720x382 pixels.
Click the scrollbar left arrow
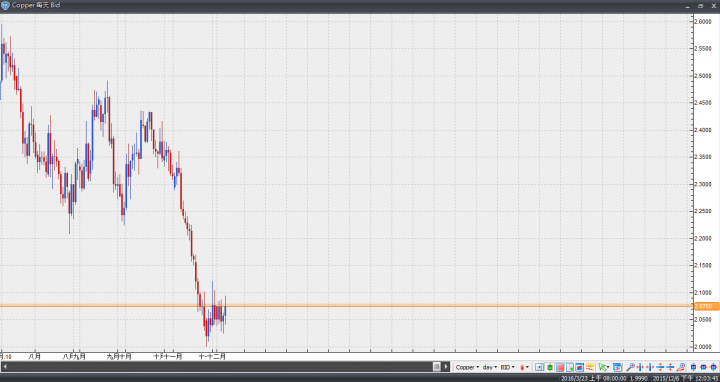click(4, 367)
